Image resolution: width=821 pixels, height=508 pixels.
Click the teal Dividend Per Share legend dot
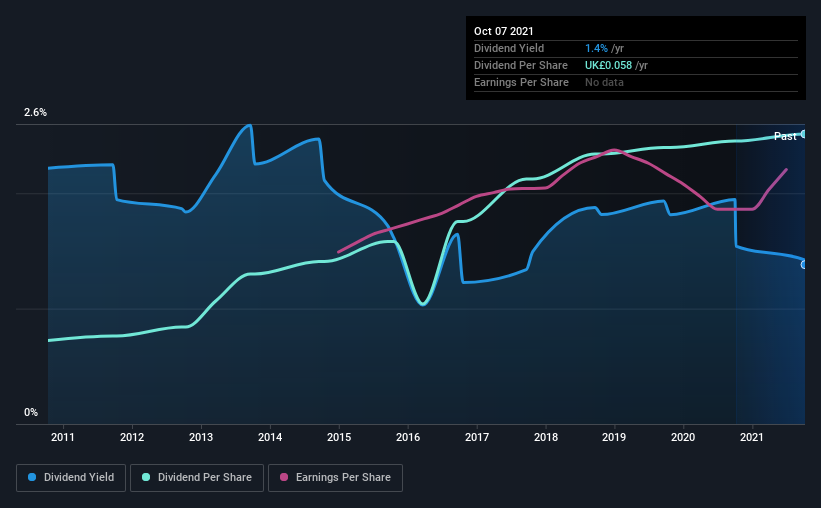coord(146,477)
